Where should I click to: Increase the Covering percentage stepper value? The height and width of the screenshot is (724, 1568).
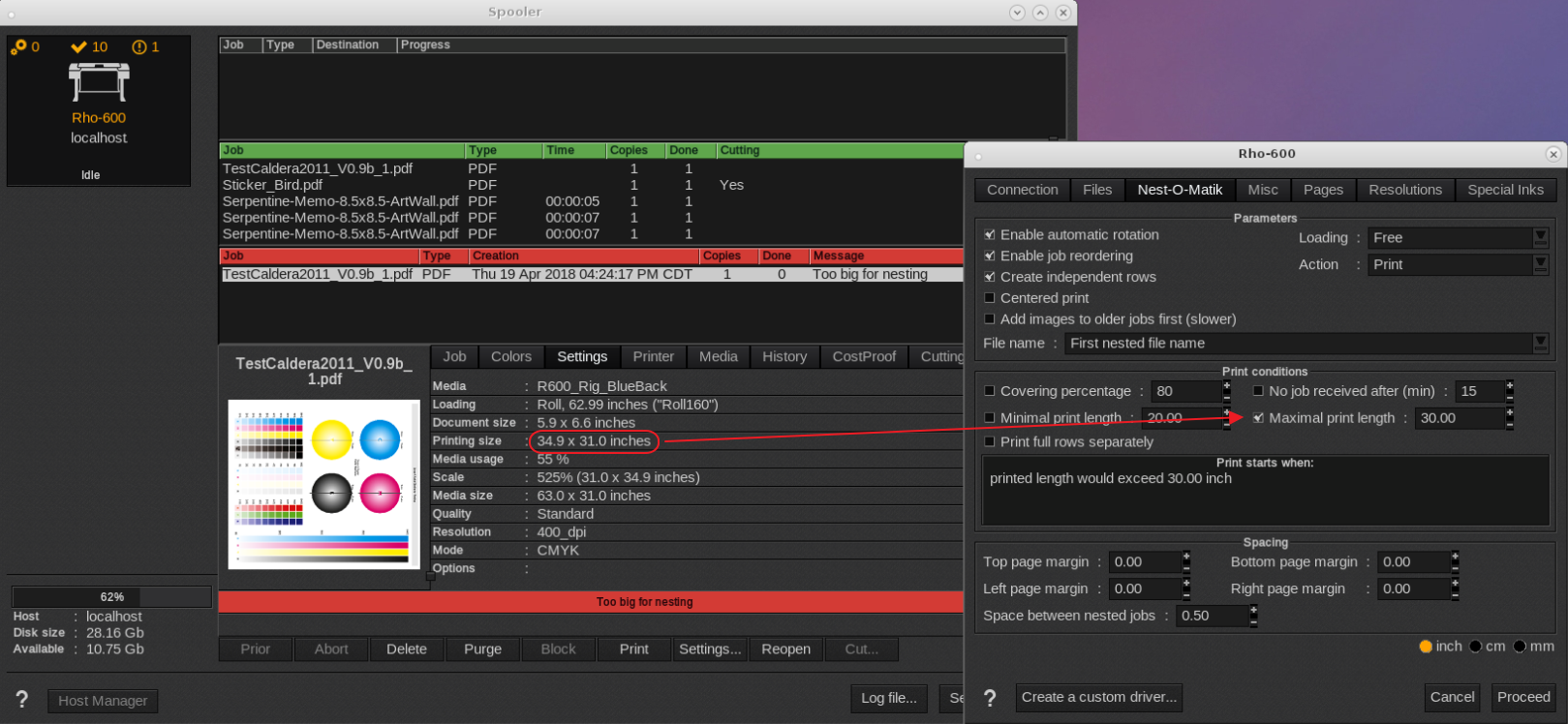(1226, 385)
